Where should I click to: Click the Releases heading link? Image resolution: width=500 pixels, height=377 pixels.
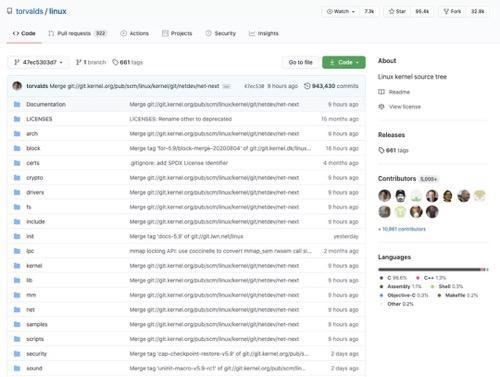point(391,135)
